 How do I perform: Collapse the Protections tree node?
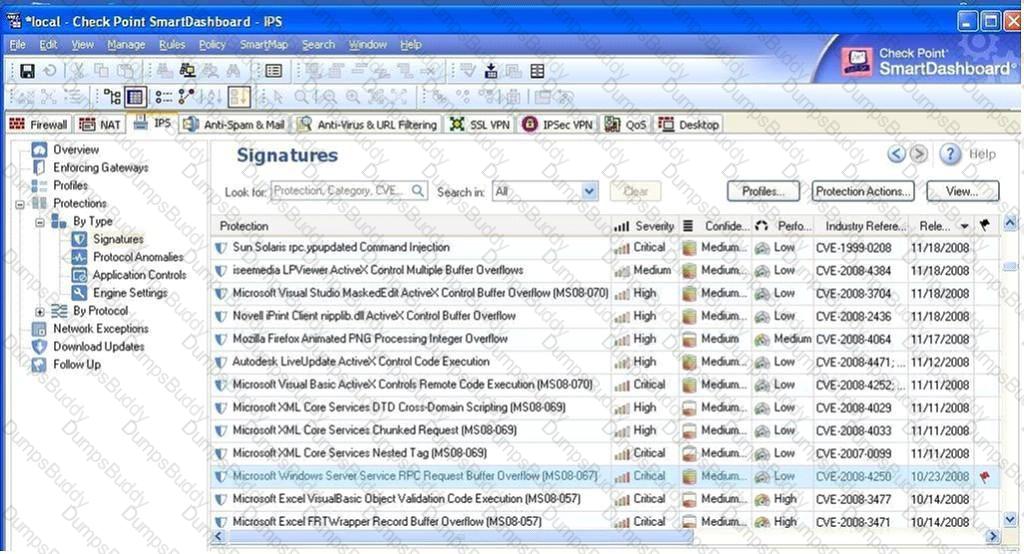20,204
